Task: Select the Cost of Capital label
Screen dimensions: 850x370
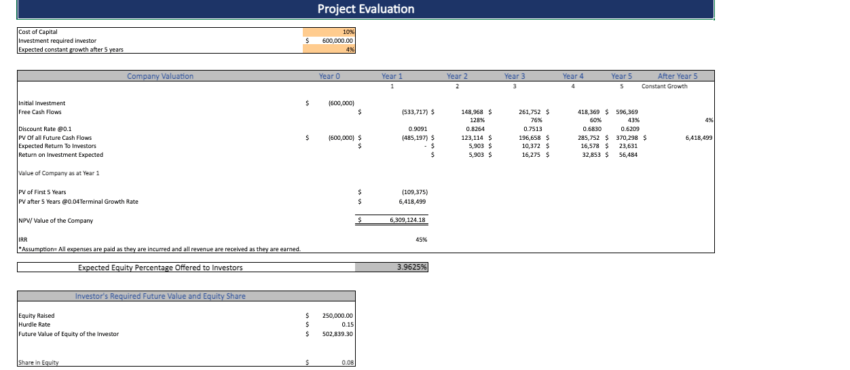Action: [x=38, y=32]
